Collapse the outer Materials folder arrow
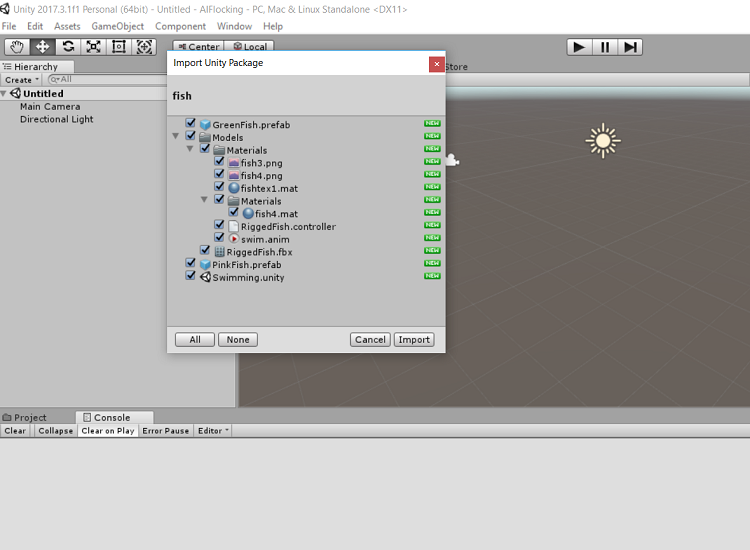Viewport: 750px width, 550px height. (x=190, y=149)
